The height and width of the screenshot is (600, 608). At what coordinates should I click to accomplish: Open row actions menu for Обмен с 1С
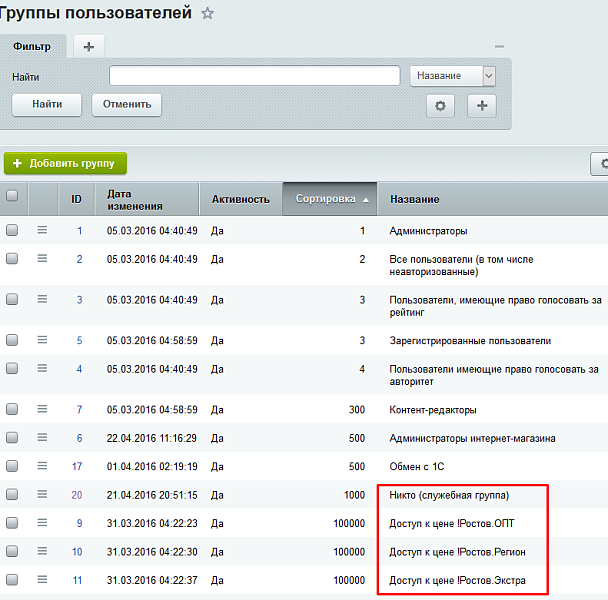click(x=43, y=465)
